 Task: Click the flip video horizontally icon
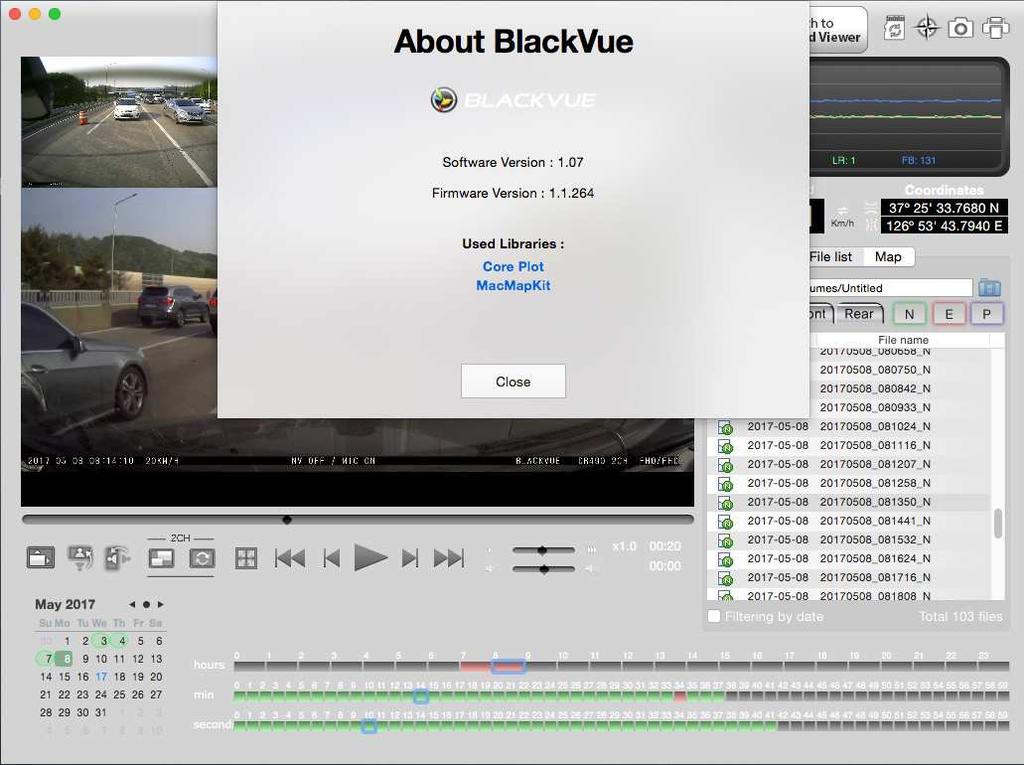pyautogui.click(x=80, y=558)
